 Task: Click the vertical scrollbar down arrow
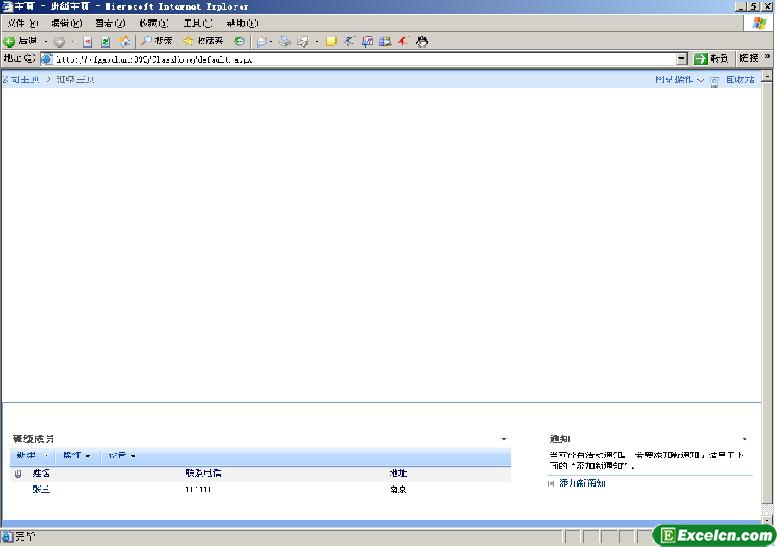pyautogui.click(x=767, y=521)
